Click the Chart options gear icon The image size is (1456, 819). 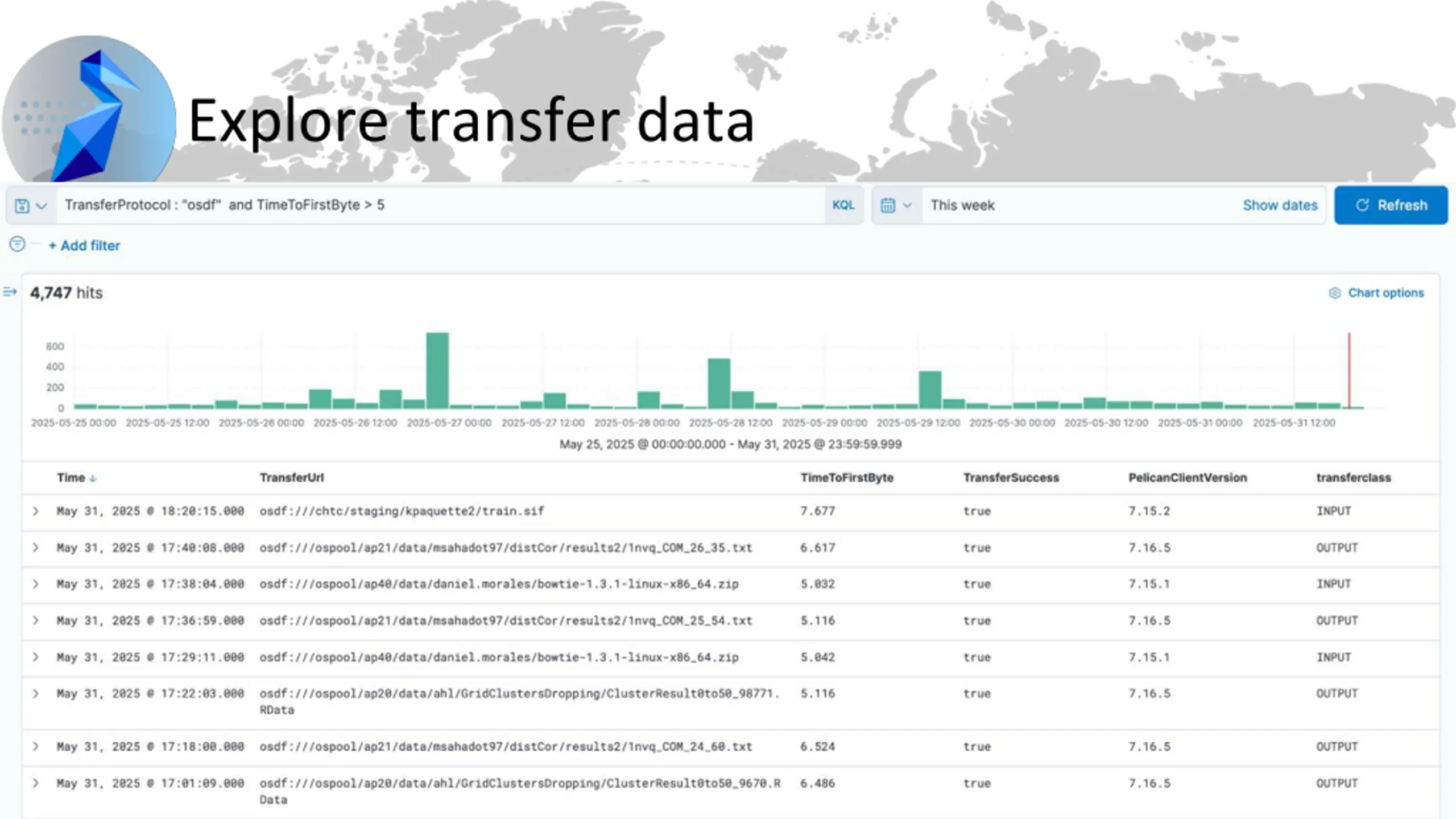(1334, 293)
